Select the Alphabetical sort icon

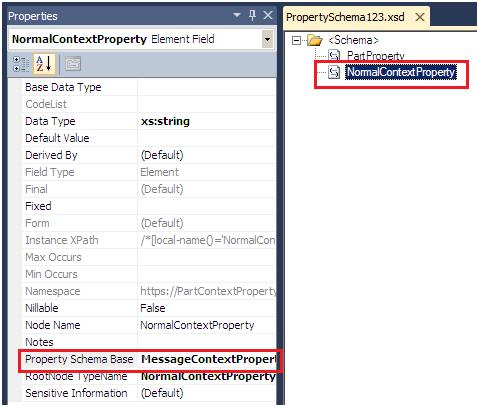click(x=44, y=63)
